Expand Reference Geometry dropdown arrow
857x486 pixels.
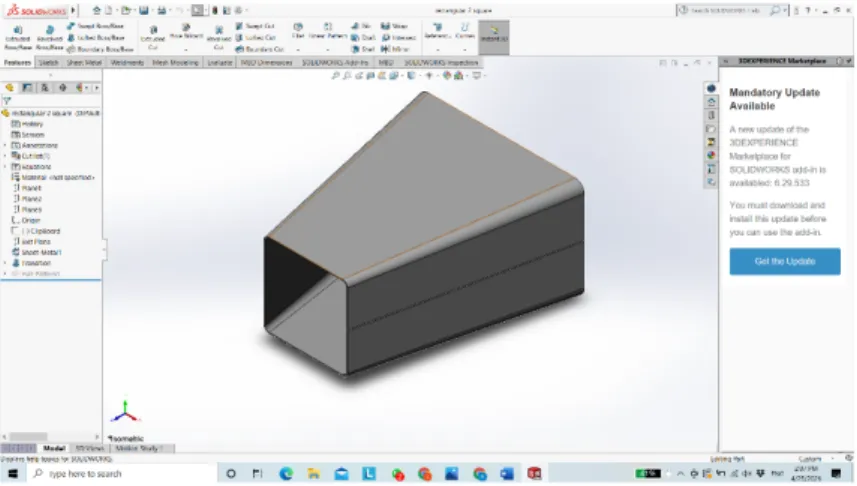point(438,50)
